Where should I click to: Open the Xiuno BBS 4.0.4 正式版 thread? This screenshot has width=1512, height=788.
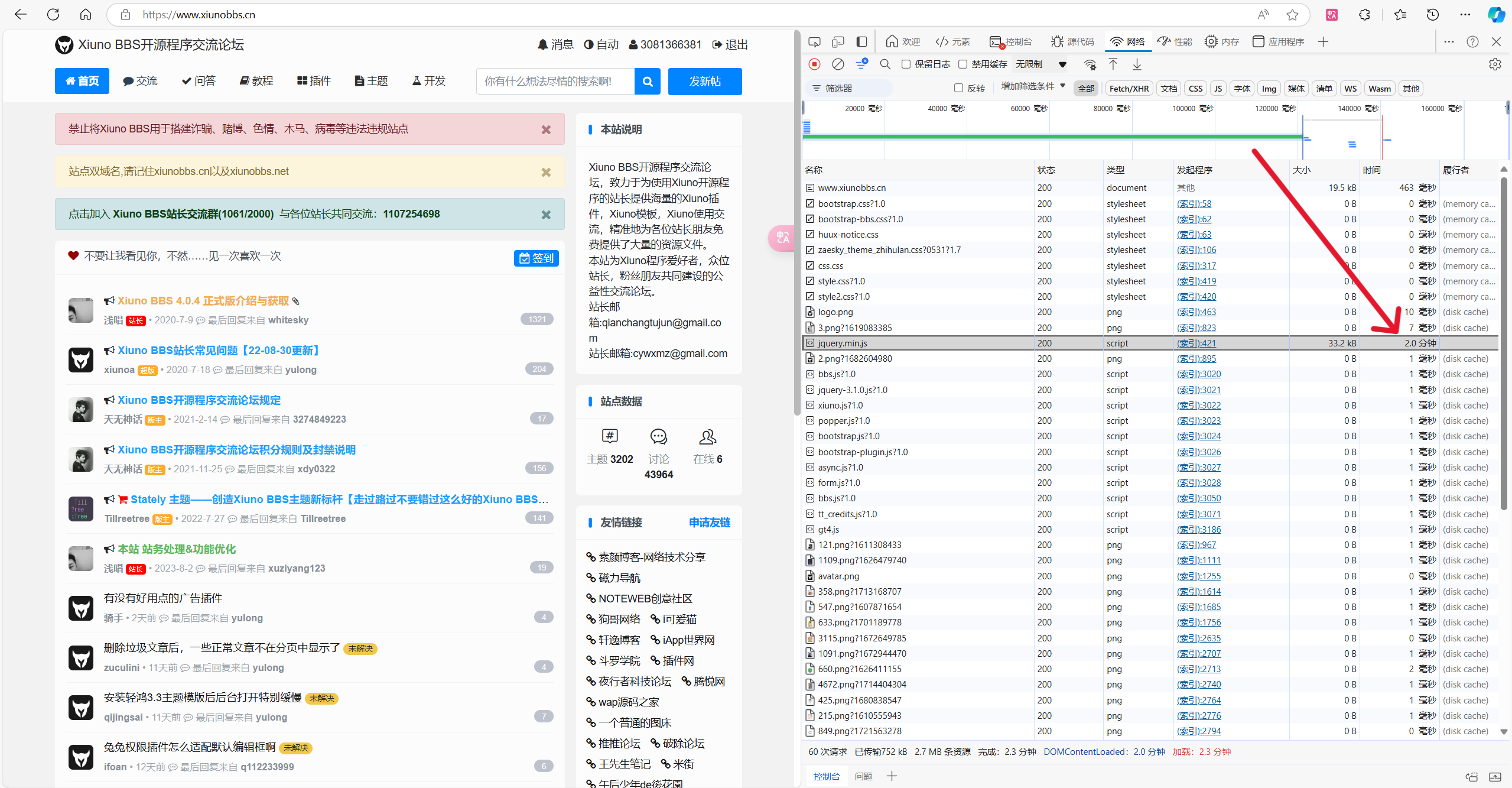(203, 301)
